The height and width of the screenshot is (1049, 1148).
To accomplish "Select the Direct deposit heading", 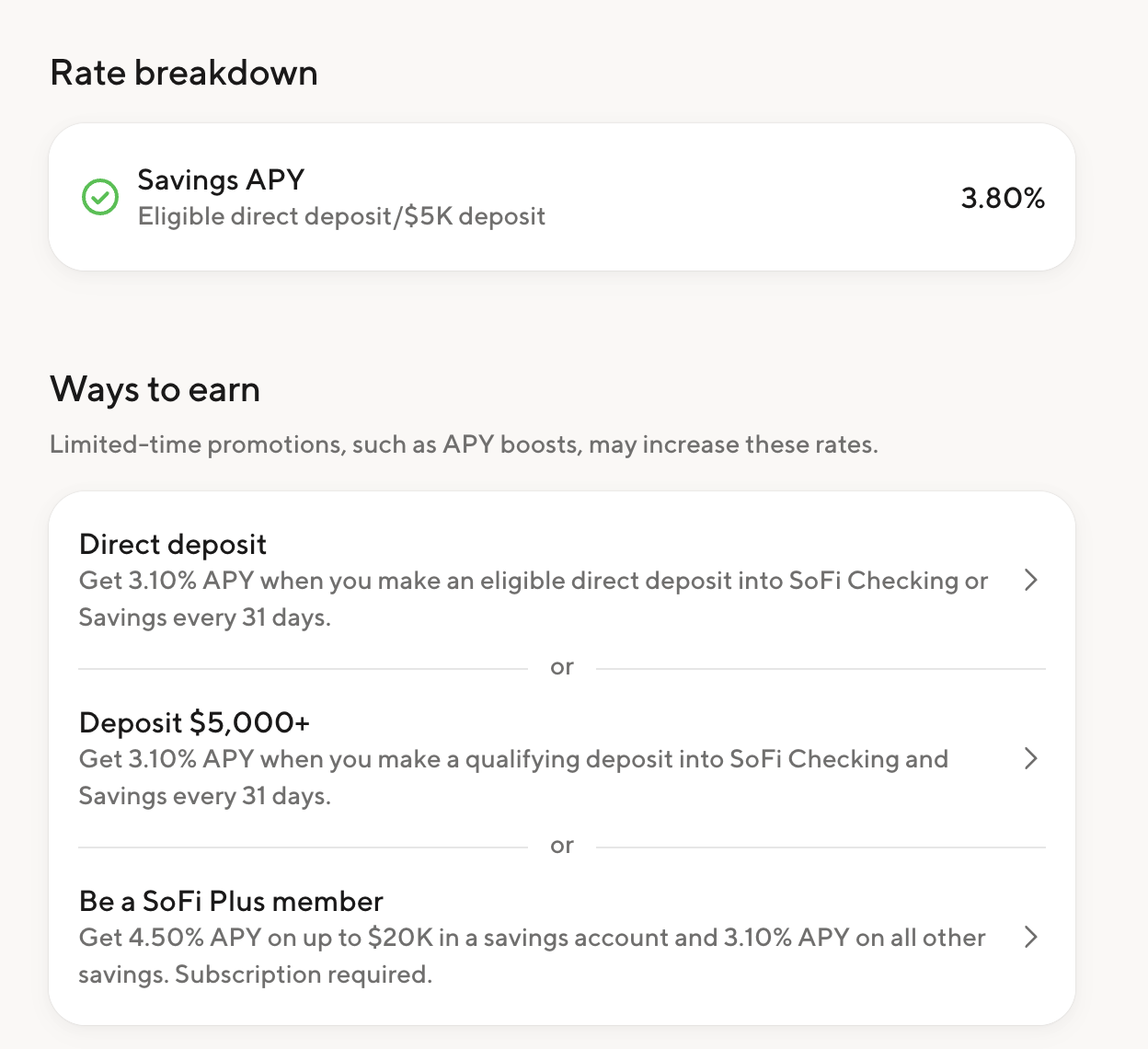I will (173, 544).
